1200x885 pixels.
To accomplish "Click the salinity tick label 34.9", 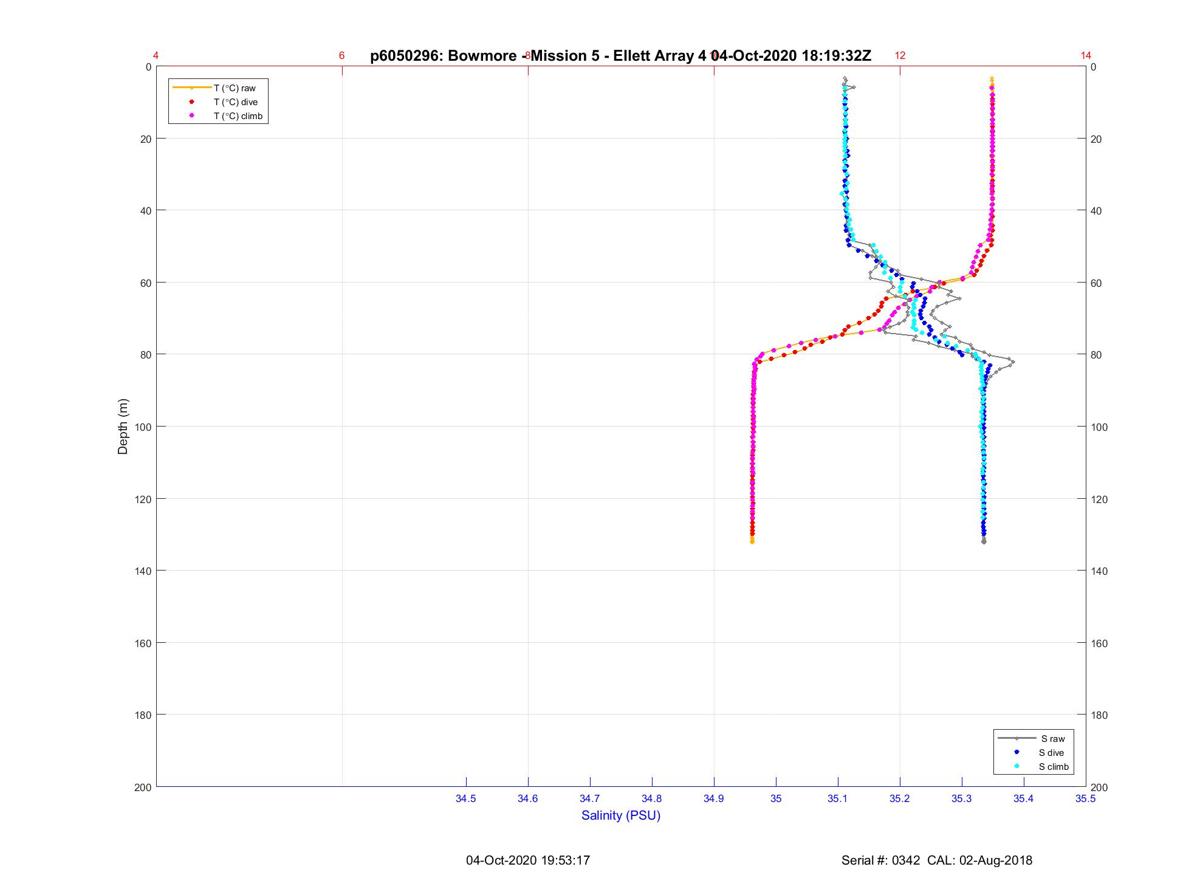I will pyautogui.click(x=714, y=799).
